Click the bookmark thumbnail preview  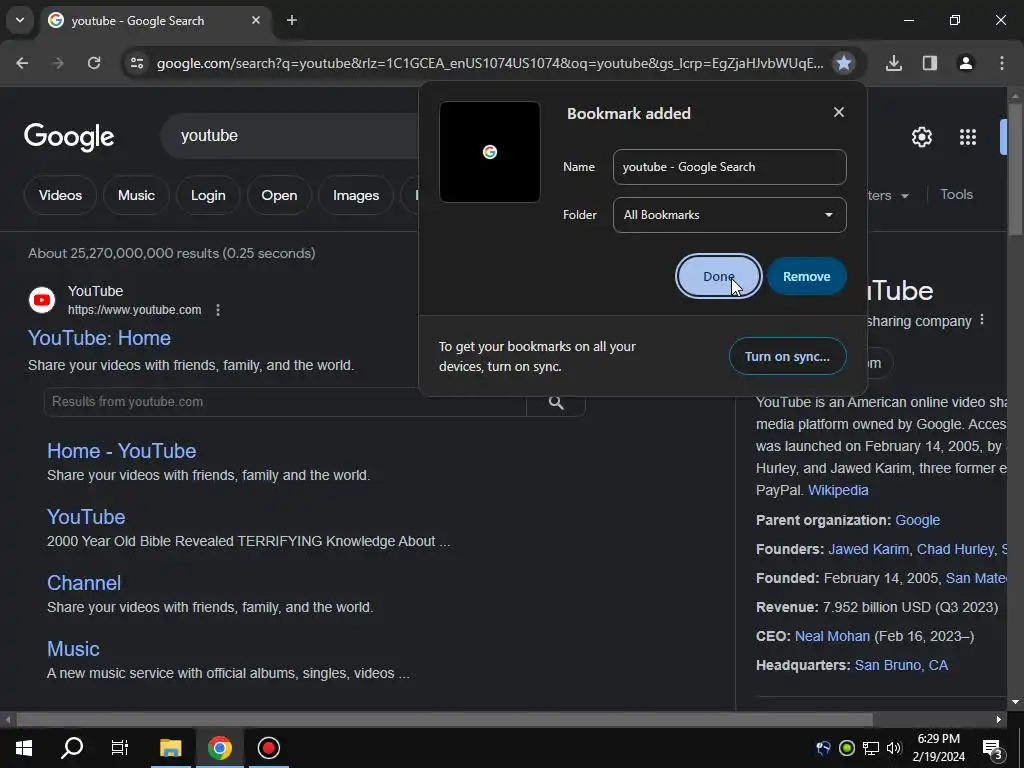click(490, 152)
